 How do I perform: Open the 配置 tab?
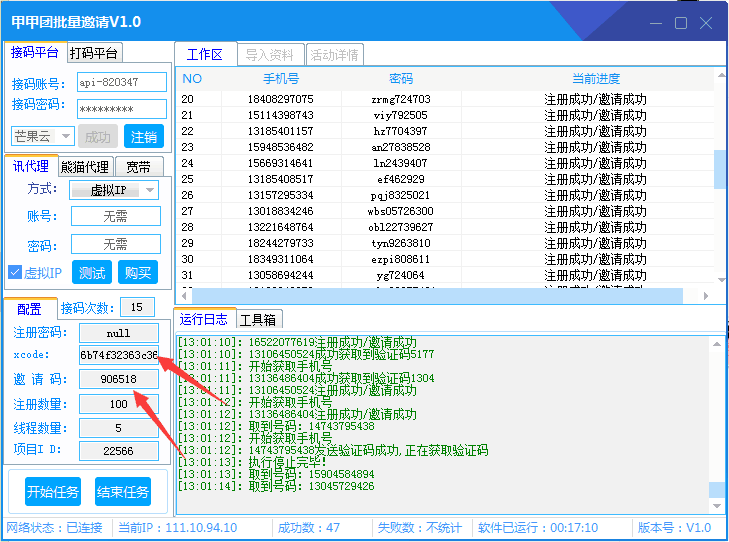click(x=30, y=309)
